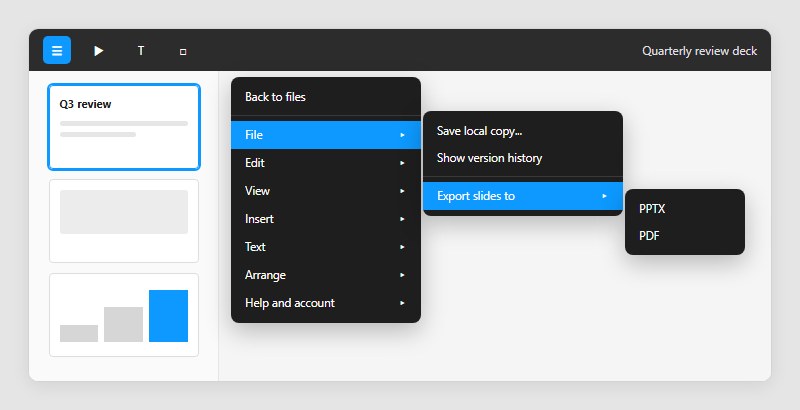
Task: Open the Insert submenu
Action: 326,219
